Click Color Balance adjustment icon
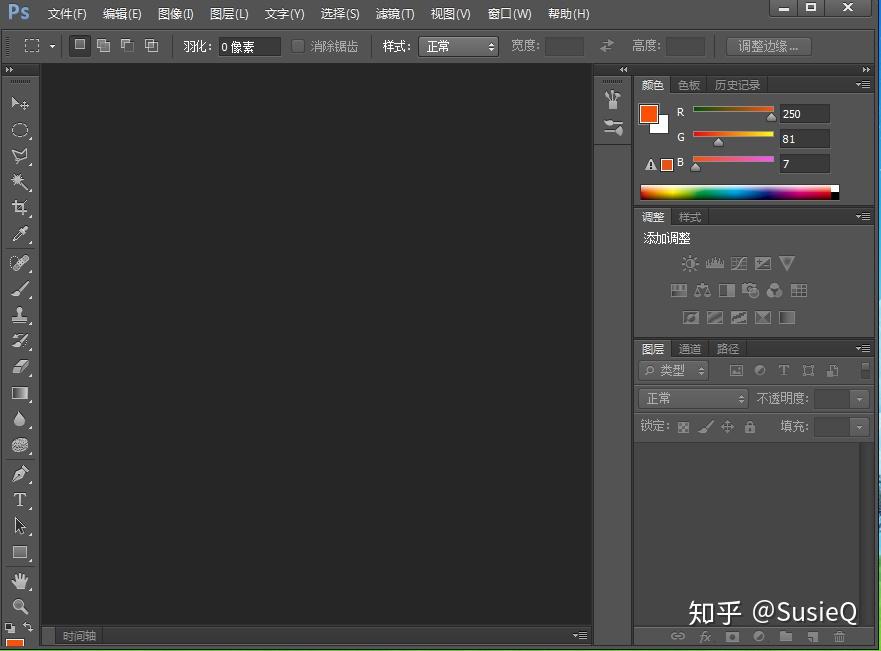This screenshot has height=651, width=881. [x=702, y=290]
